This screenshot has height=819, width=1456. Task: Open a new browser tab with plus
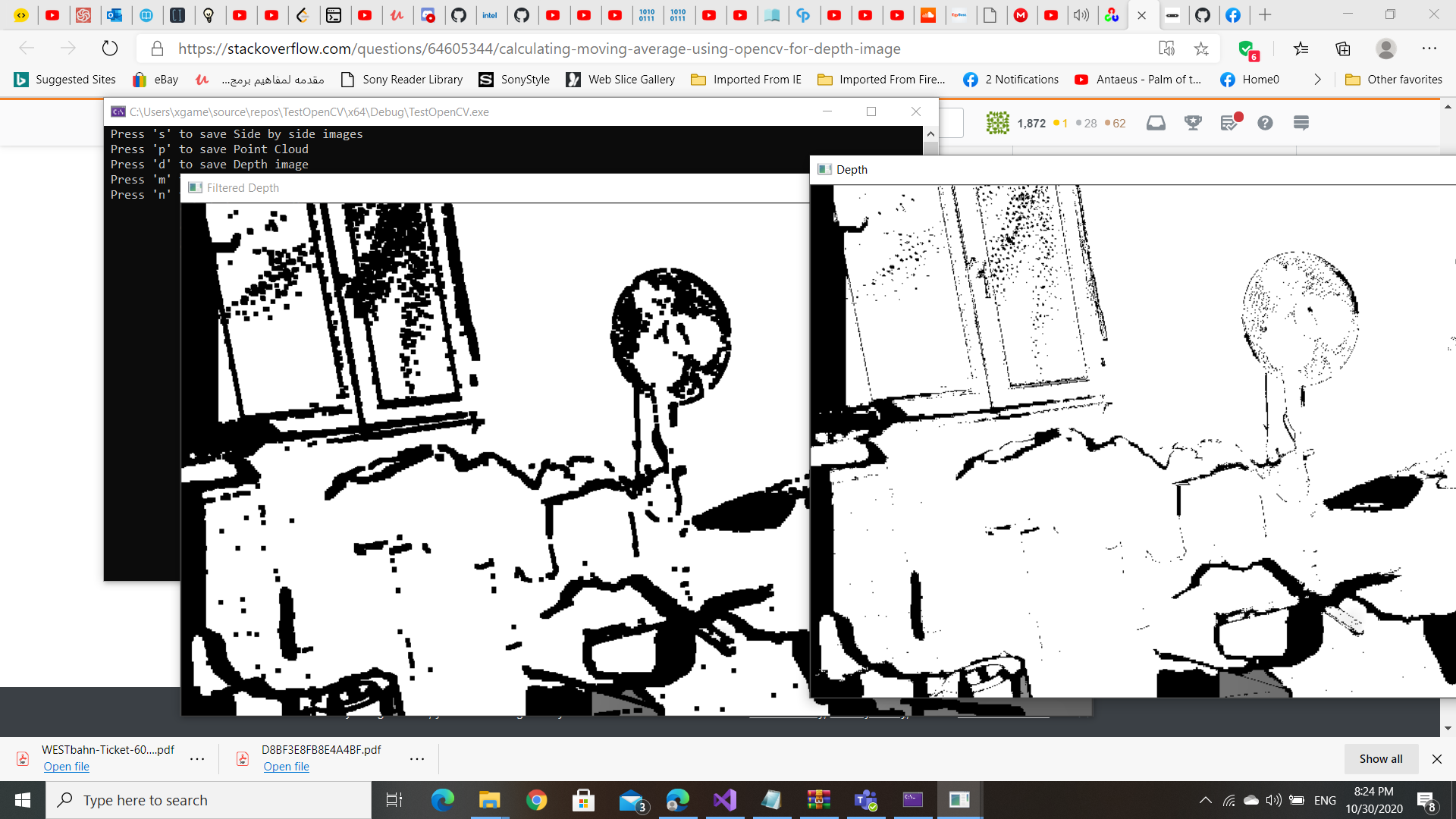coord(1265,15)
